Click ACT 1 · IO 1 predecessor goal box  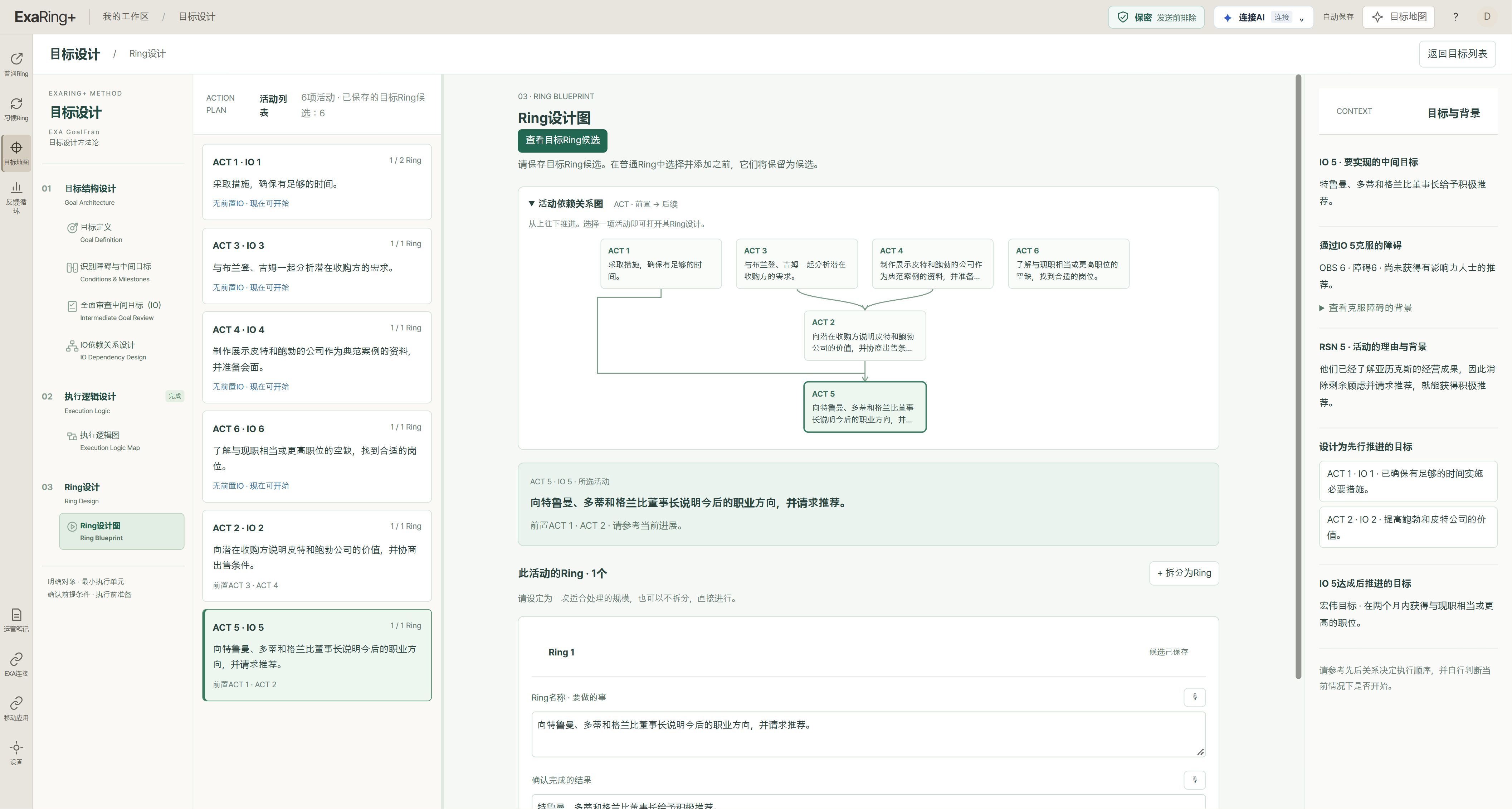(x=1408, y=481)
